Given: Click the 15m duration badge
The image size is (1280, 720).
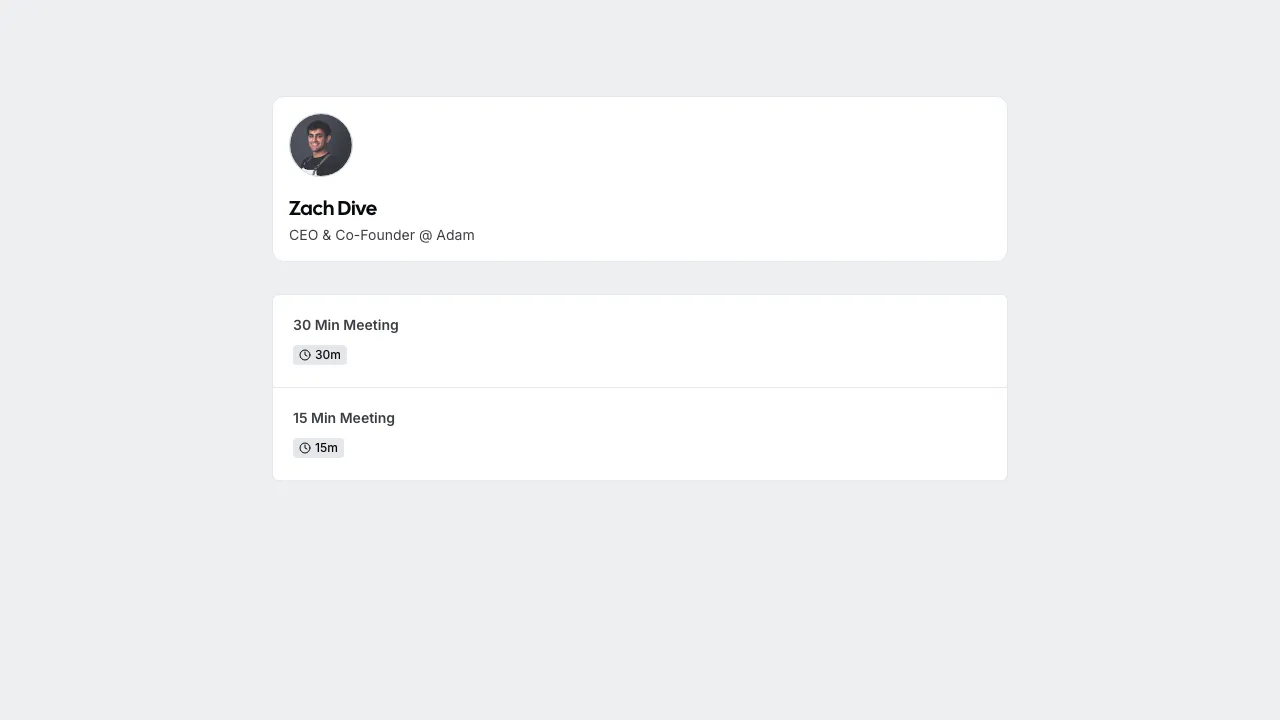Looking at the screenshot, I should tap(318, 447).
